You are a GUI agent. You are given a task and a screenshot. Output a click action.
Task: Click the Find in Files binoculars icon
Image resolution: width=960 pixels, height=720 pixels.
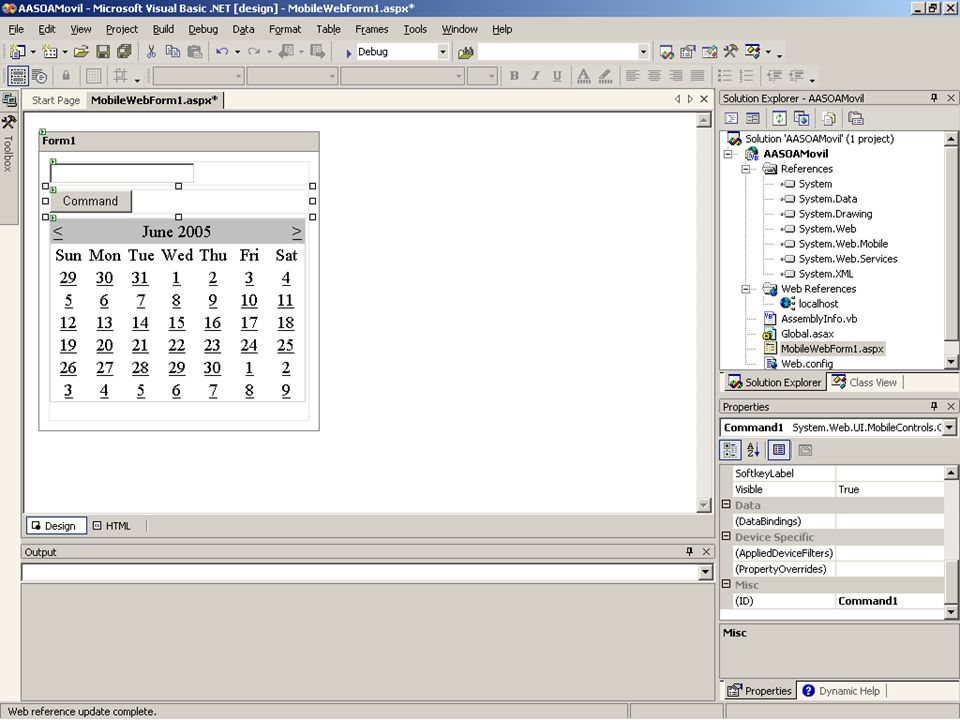466,53
